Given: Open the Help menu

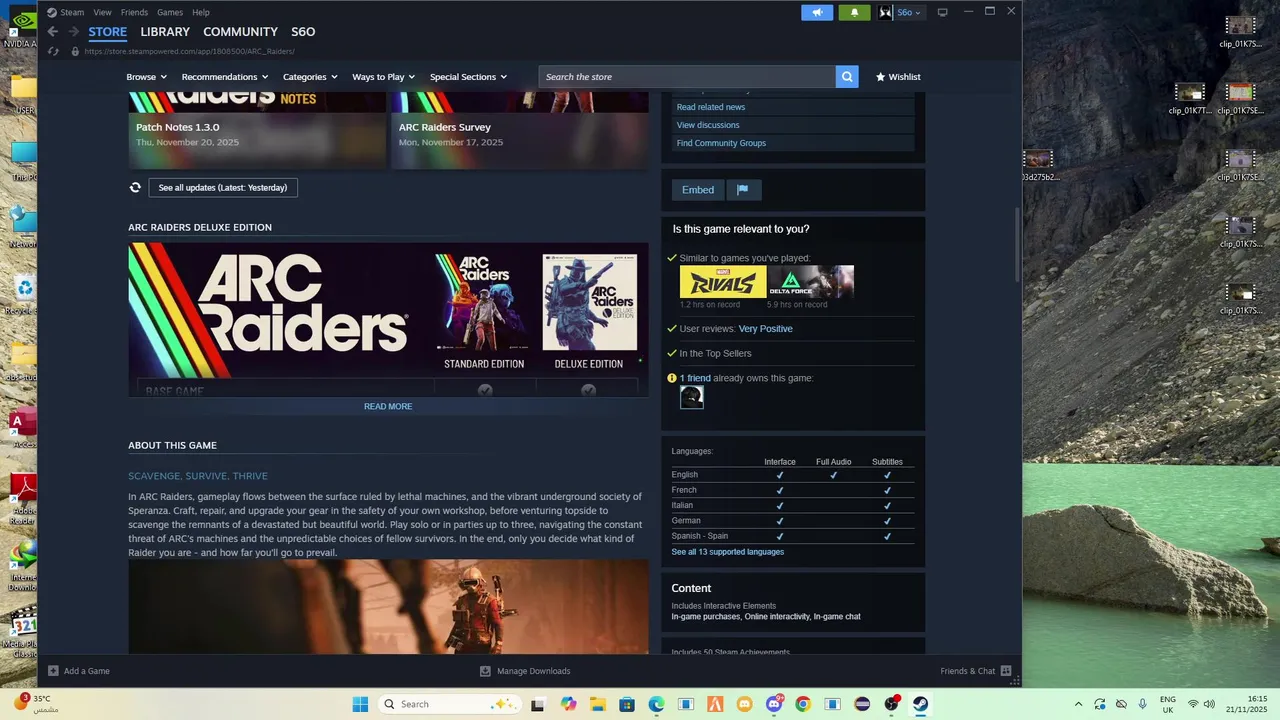Looking at the screenshot, I should (201, 12).
